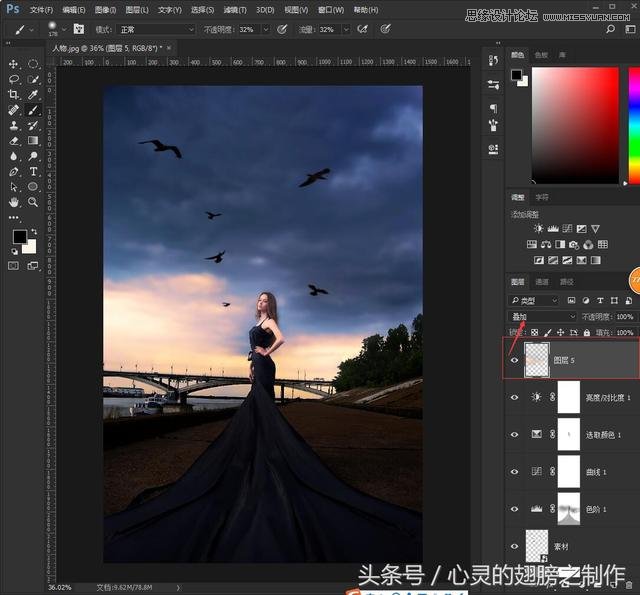The image size is (640, 595).
Task: Select the Crop tool
Action: pyautogui.click(x=14, y=94)
